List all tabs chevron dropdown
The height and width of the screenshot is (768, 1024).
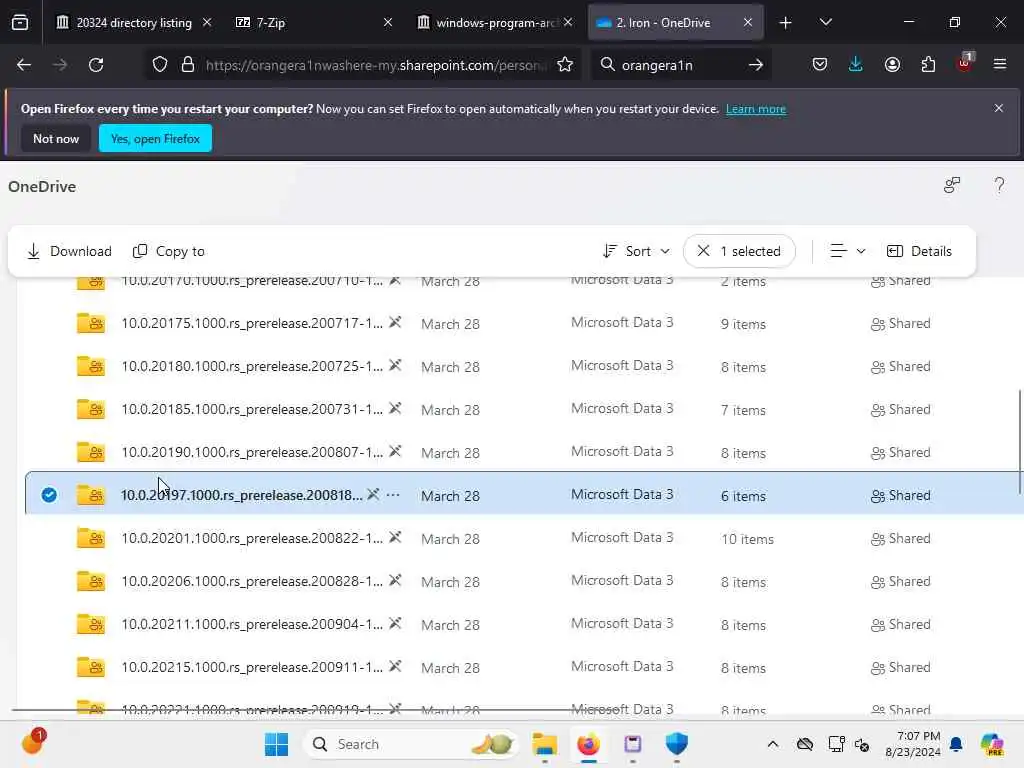[825, 22]
